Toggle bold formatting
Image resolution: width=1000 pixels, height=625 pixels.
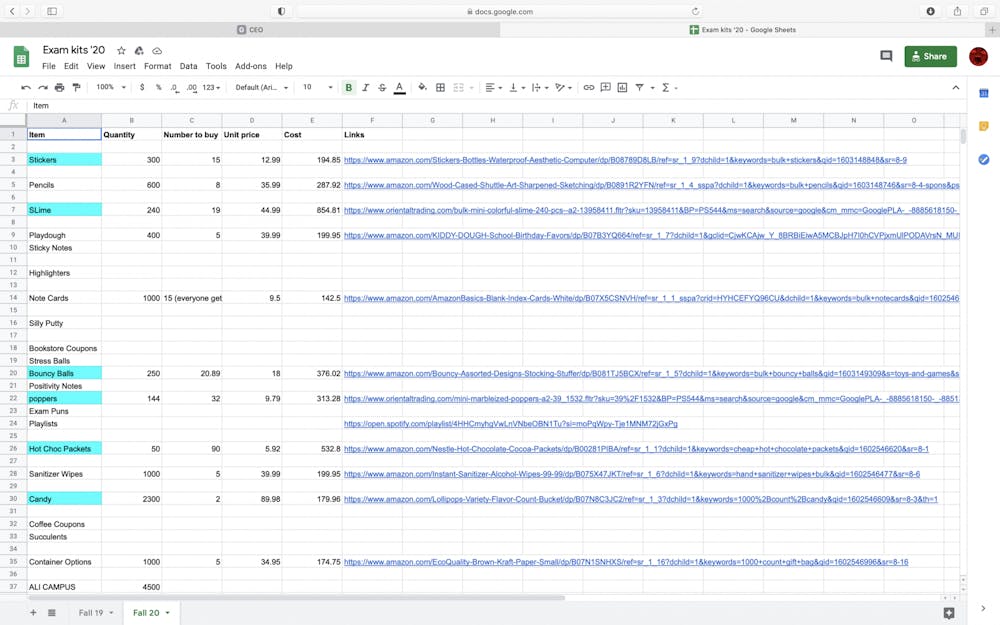349,88
